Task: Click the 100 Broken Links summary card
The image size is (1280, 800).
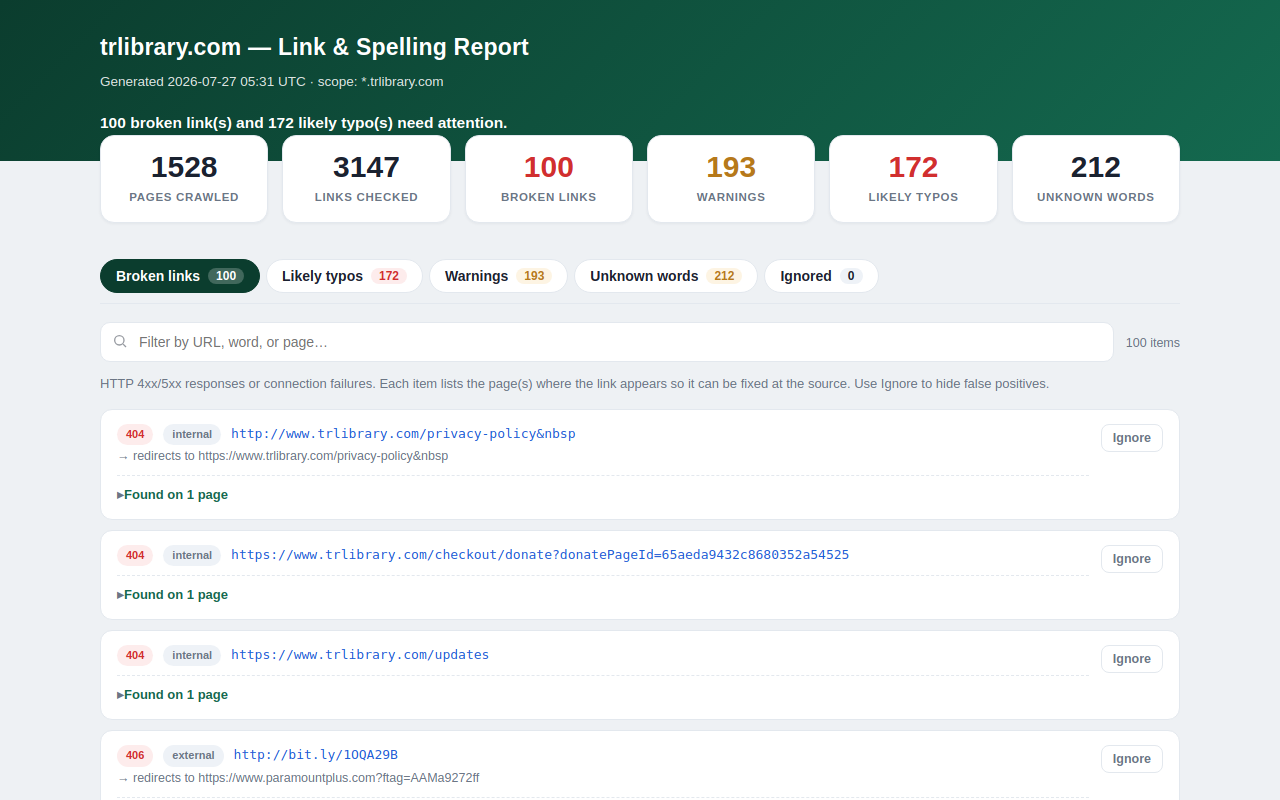Action: pyautogui.click(x=549, y=179)
